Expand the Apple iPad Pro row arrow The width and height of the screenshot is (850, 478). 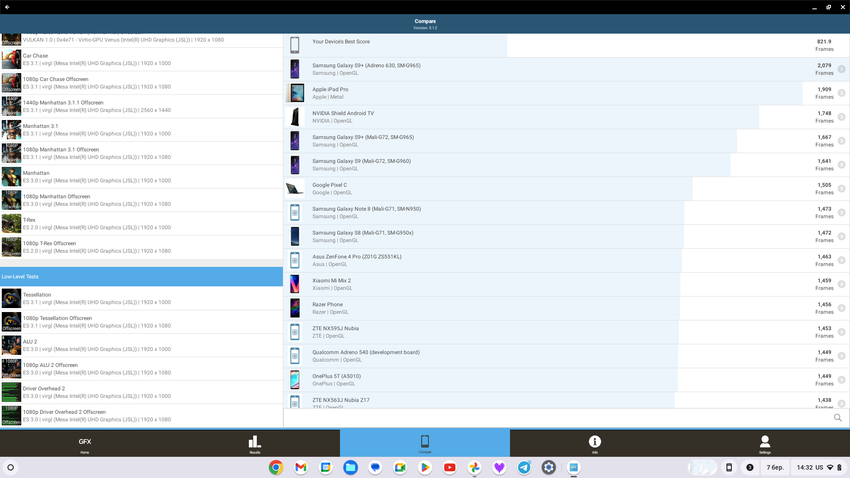pyautogui.click(x=841, y=93)
